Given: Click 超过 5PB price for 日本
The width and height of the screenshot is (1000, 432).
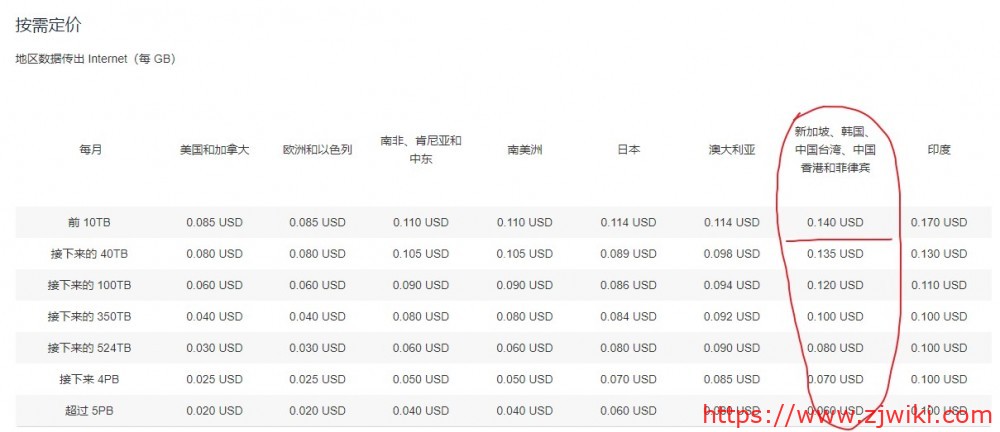Looking at the screenshot, I should (628, 411).
